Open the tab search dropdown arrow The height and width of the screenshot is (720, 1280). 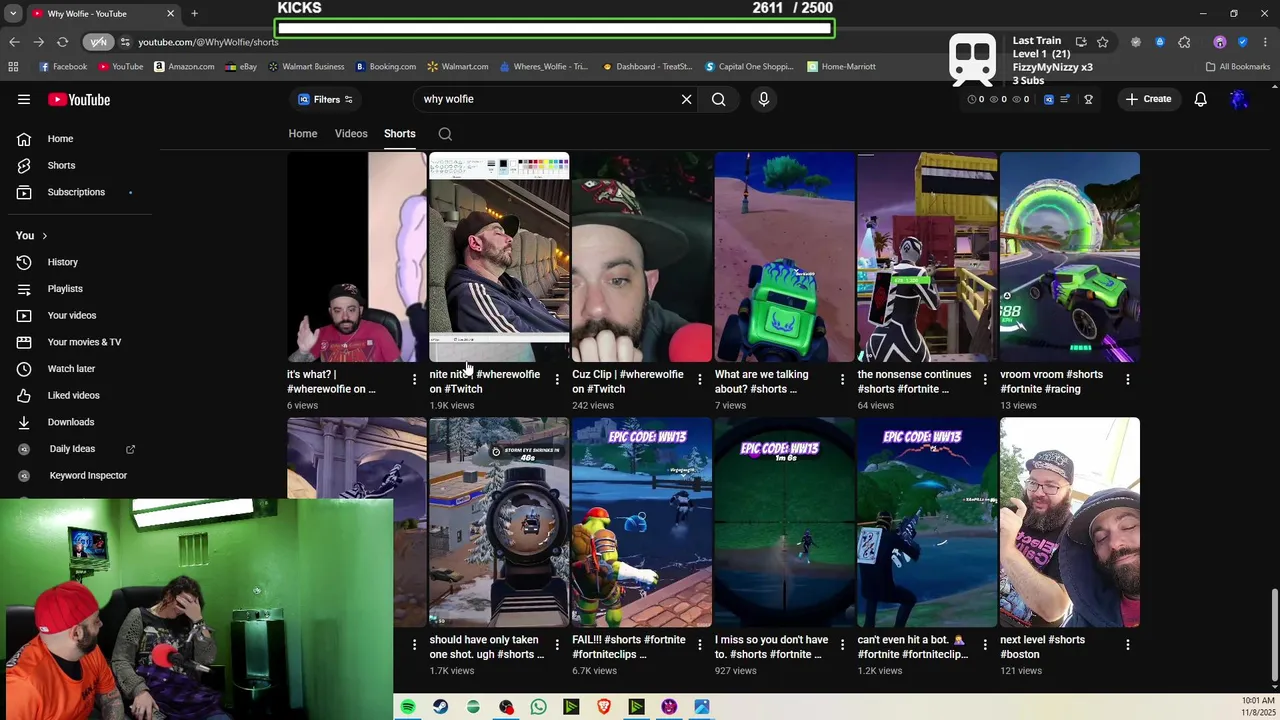coord(13,14)
